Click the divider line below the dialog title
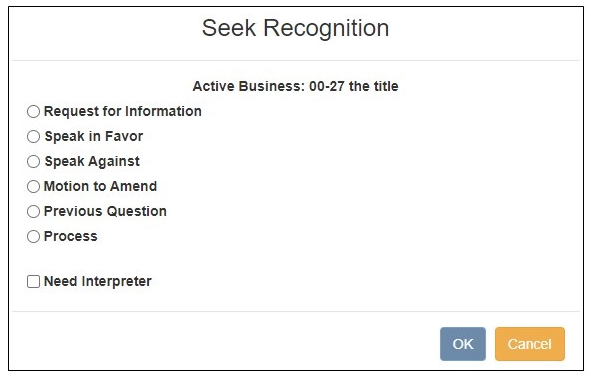 (x=296, y=60)
